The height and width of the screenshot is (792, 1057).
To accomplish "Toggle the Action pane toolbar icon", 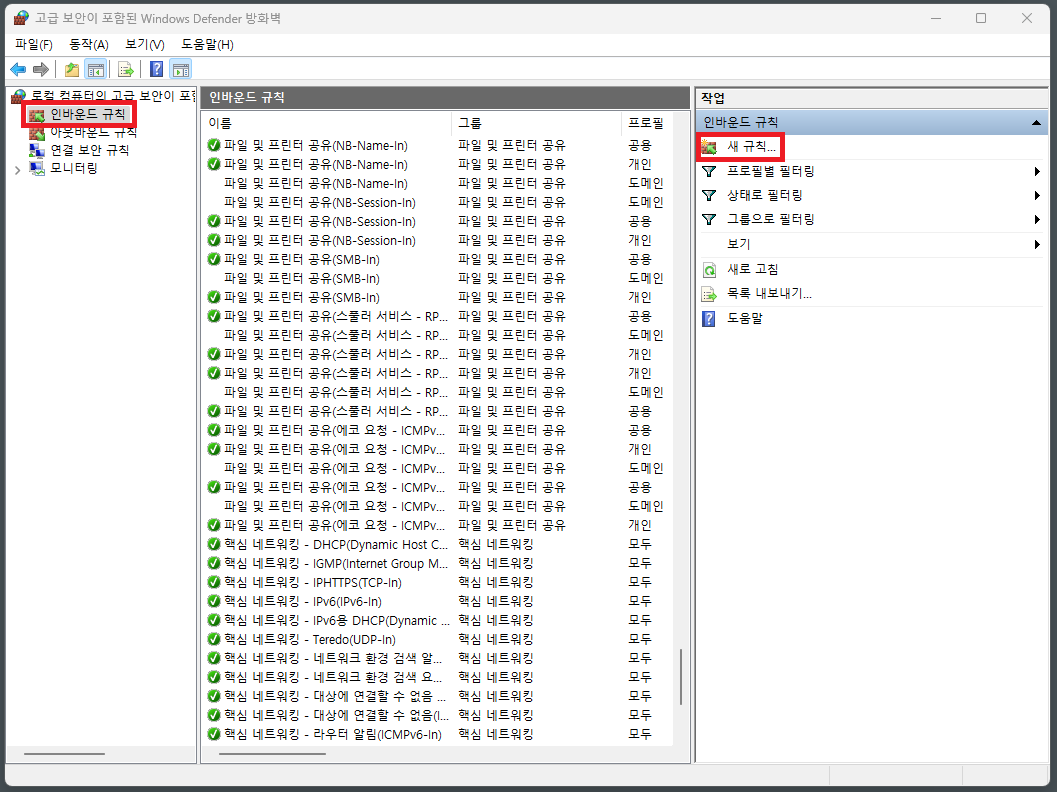I will 181,69.
